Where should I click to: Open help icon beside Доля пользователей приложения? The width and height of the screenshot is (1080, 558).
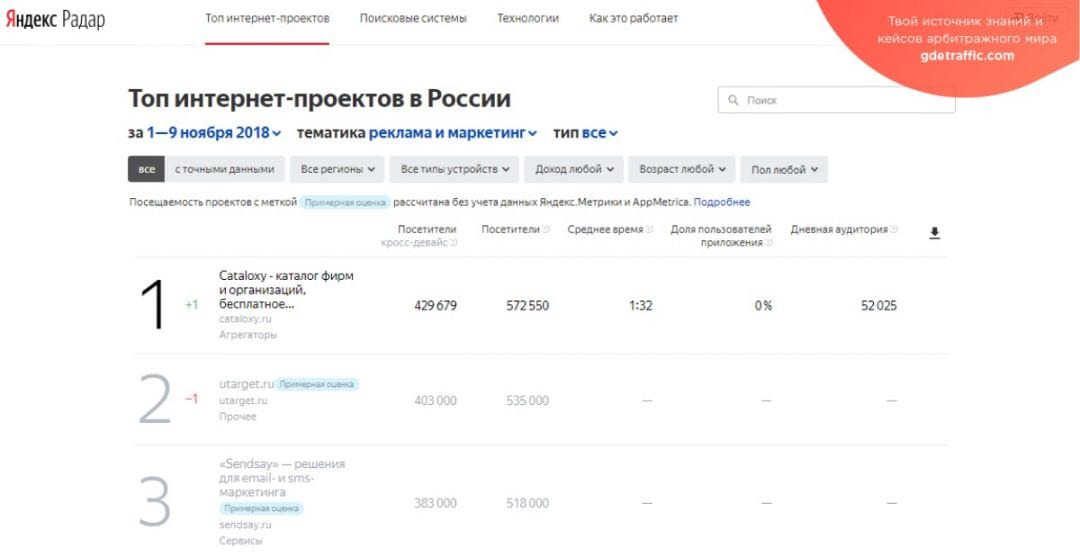[768, 242]
